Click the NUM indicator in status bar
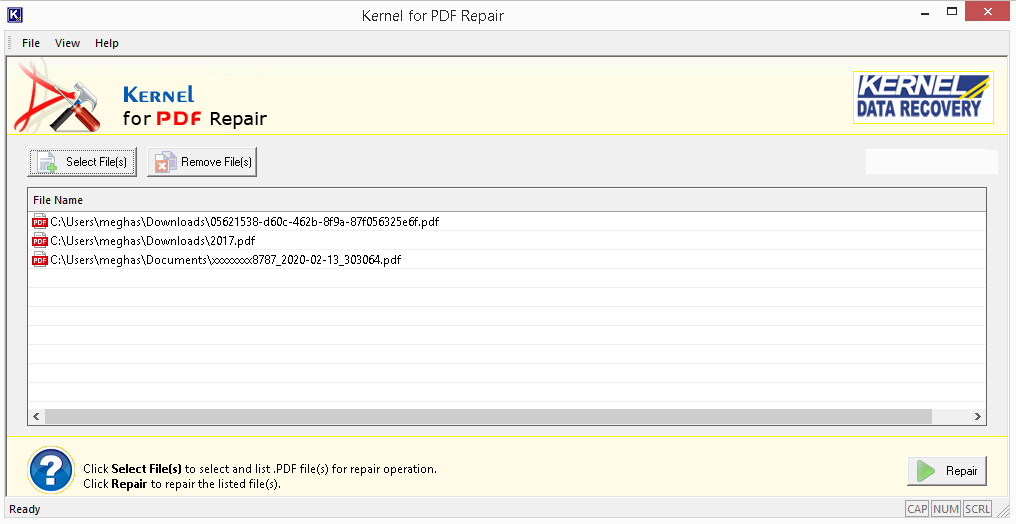 click(x=946, y=509)
